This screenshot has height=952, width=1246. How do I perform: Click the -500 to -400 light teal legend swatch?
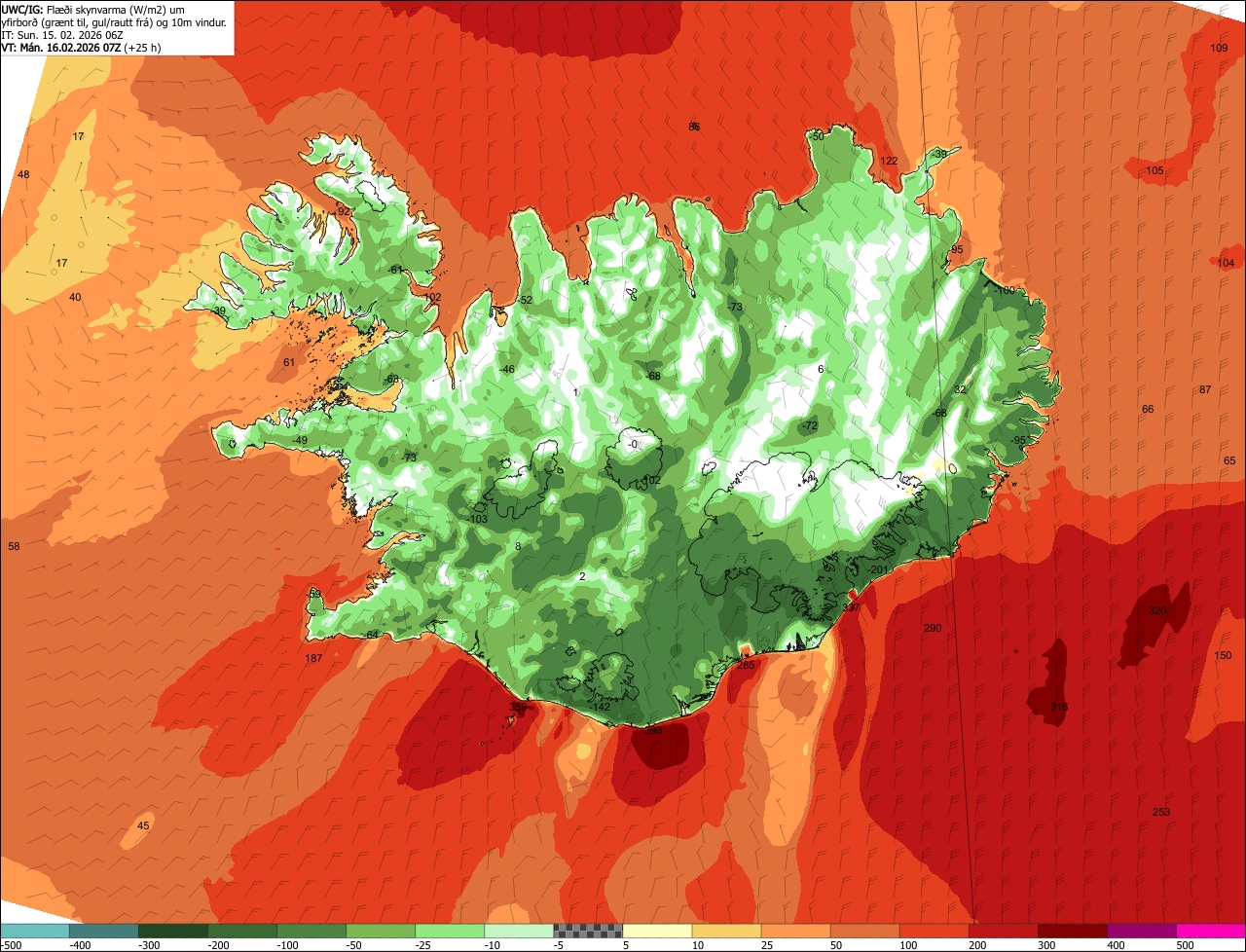pyautogui.click(x=35, y=931)
